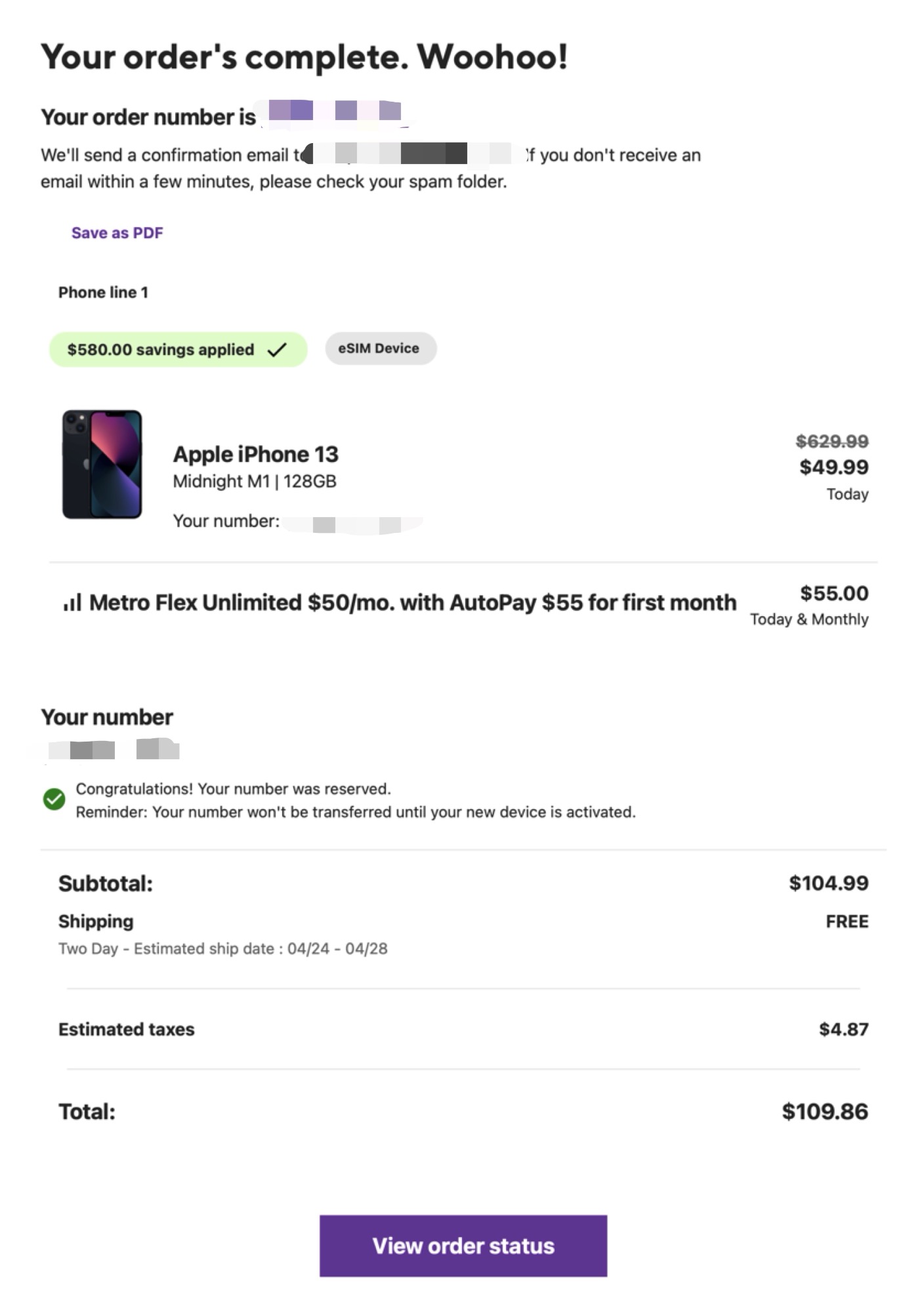Click the iPhone 13 product thumbnail
Viewport: 924px width, 1302px height.
[102, 465]
